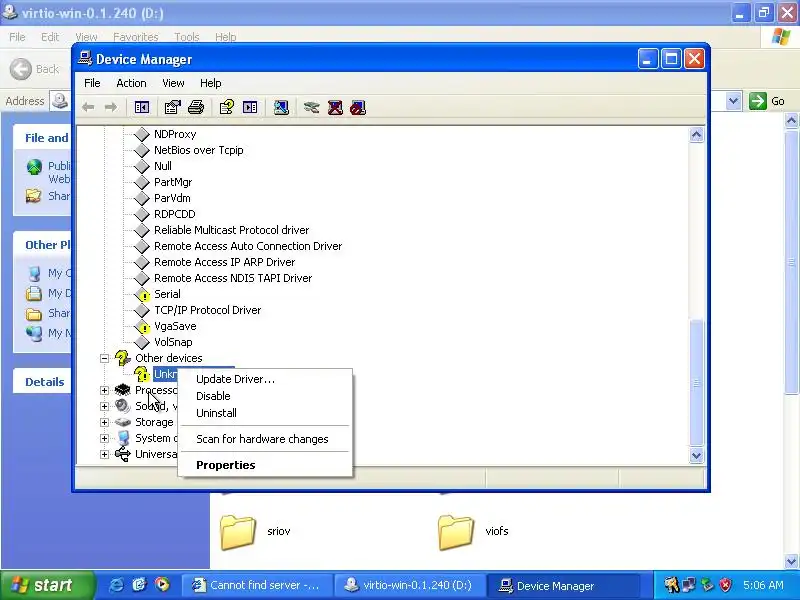
Task: Click the Sound controllers speaker icon
Action: pyautogui.click(x=122, y=406)
